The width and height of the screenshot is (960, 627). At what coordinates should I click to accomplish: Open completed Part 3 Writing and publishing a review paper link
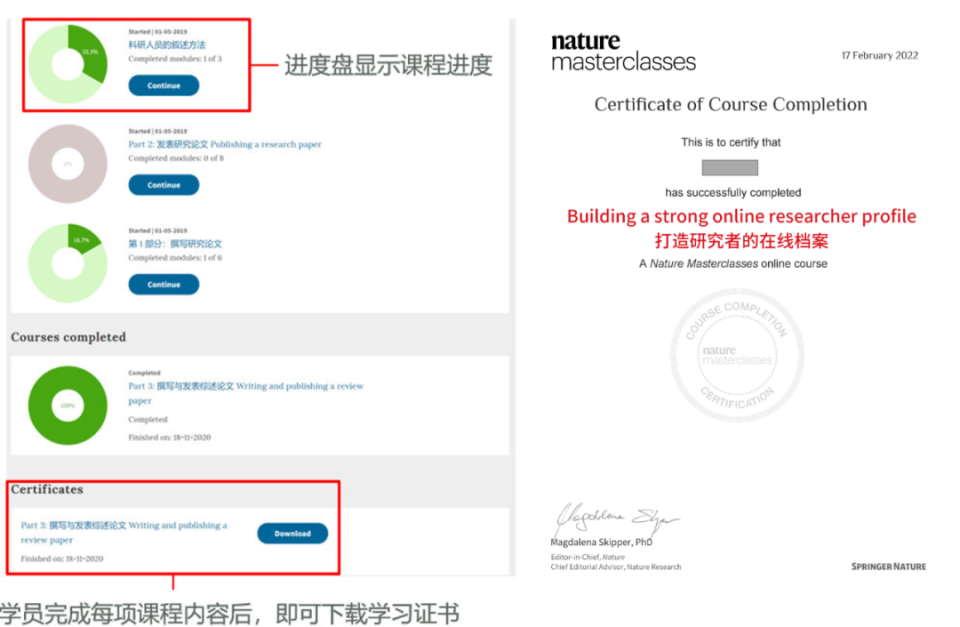[x=246, y=393]
